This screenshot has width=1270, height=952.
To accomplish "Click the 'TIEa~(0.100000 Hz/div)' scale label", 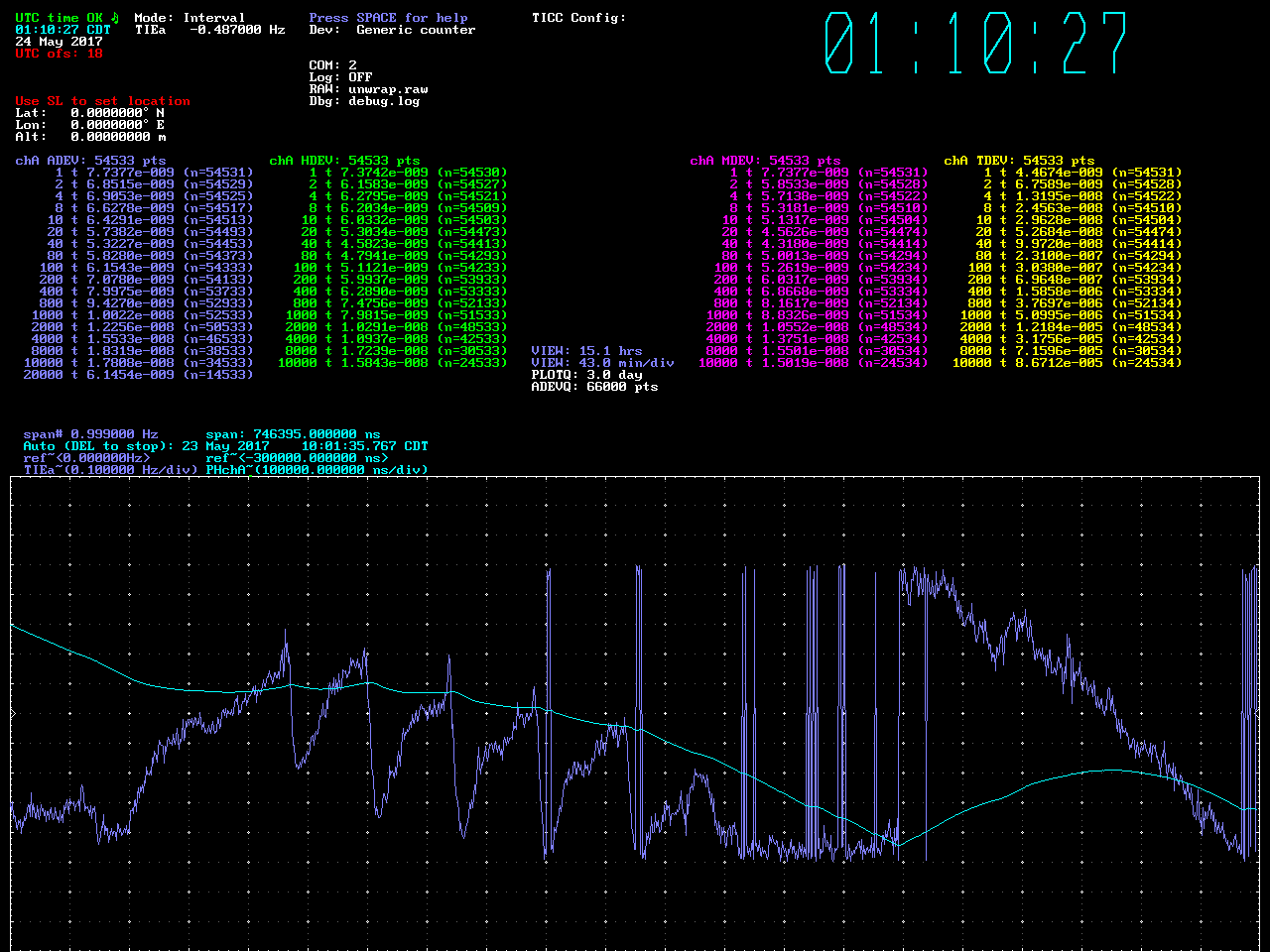I will click(110, 470).
